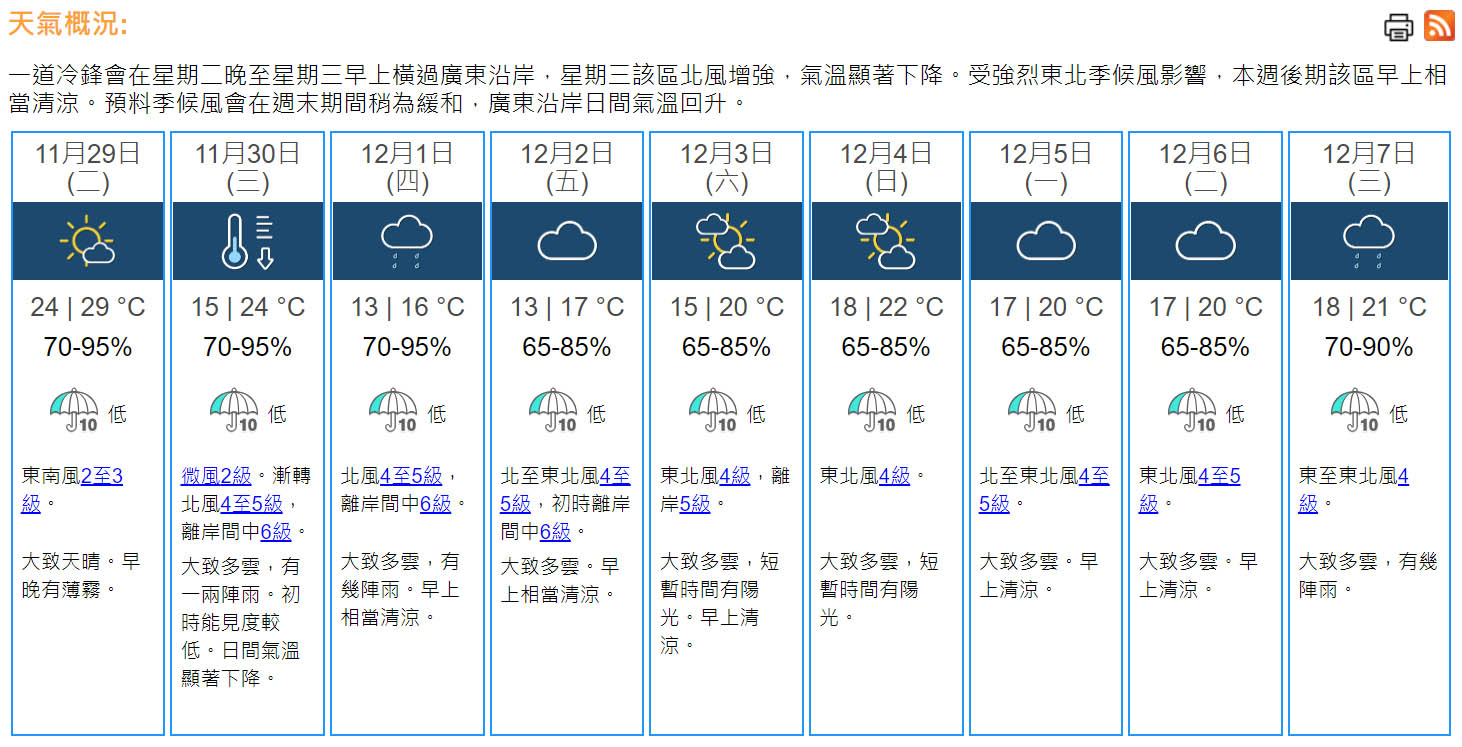Click the umbrella rain probability icon for 11月29日

[75, 411]
